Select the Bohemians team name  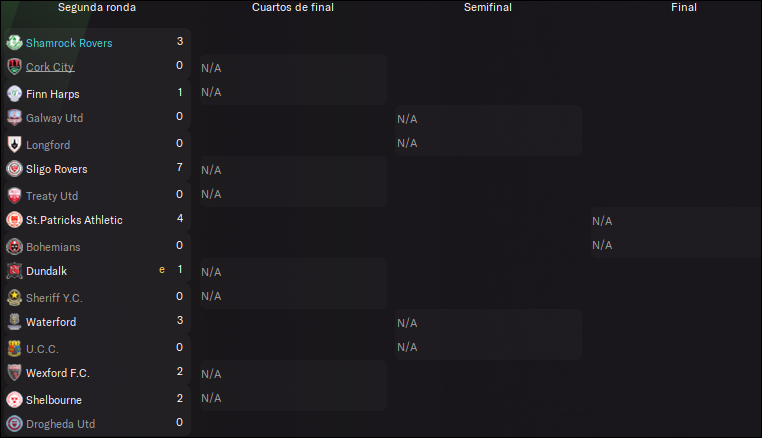point(53,247)
